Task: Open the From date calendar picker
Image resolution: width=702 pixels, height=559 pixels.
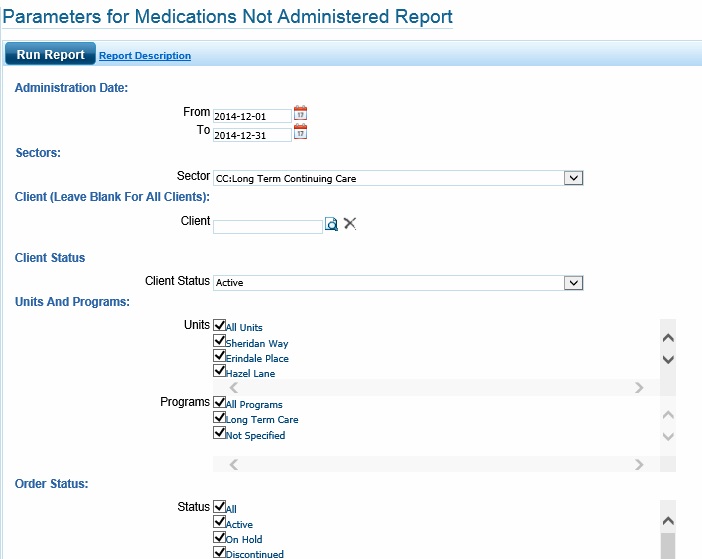Action: (x=300, y=114)
